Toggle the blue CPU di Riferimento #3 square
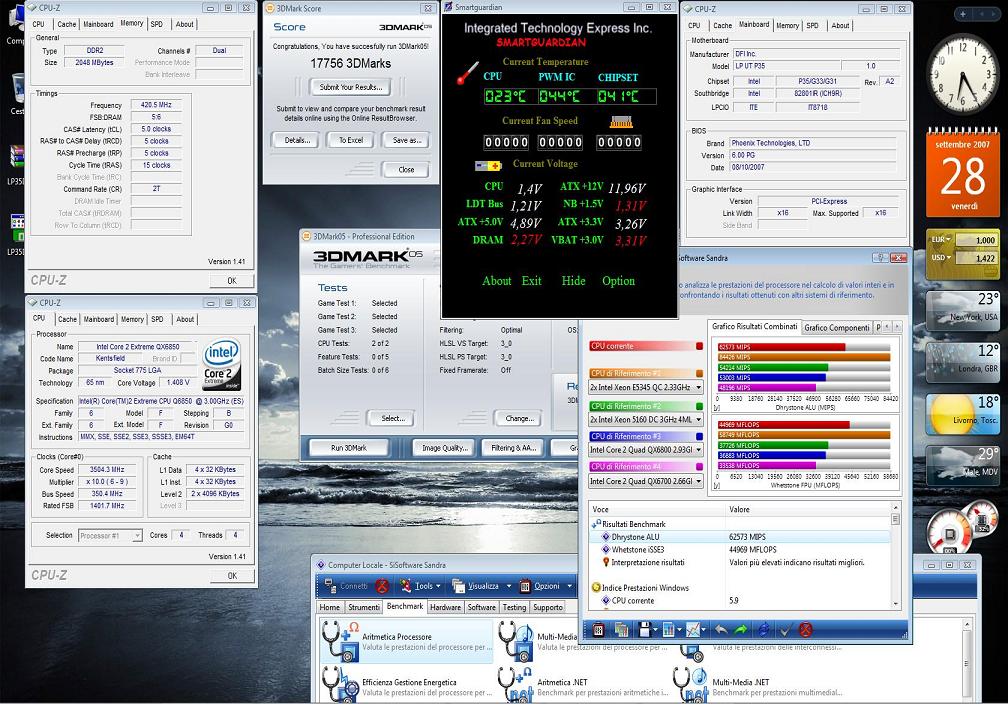Image resolution: width=1008 pixels, height=704 pixels. click(x=699, y=437)
